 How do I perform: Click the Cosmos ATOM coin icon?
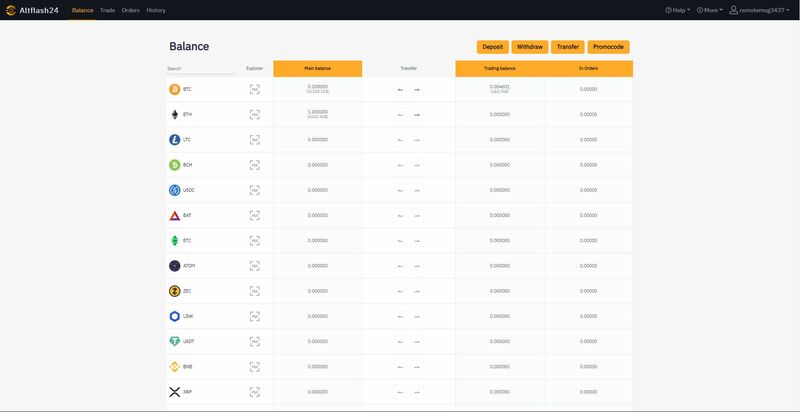pos(174,266)
